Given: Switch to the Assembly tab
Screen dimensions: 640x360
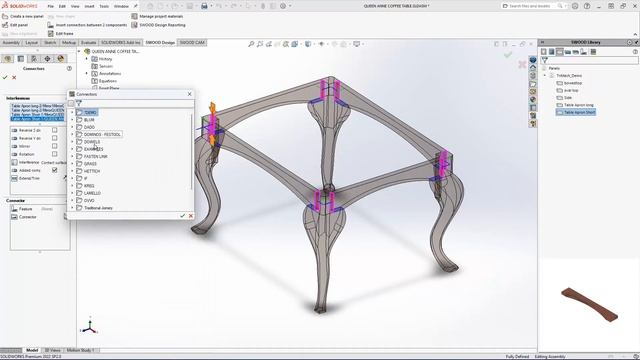Looking at the screenshot, I should pos(11,42).
